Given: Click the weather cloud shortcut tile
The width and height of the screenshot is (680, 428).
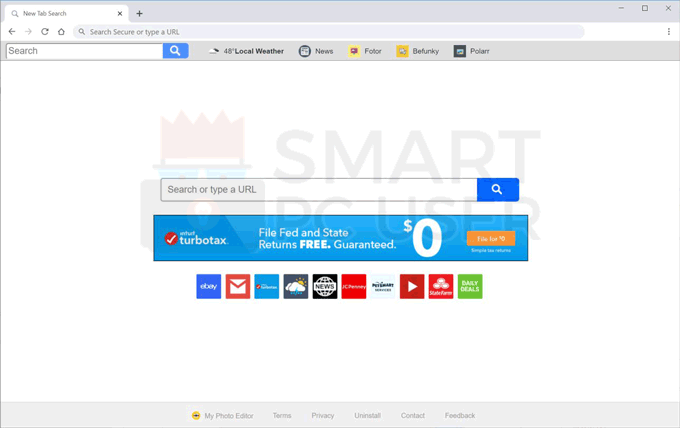Looking at the screenshot, I should tap(296, 286).
